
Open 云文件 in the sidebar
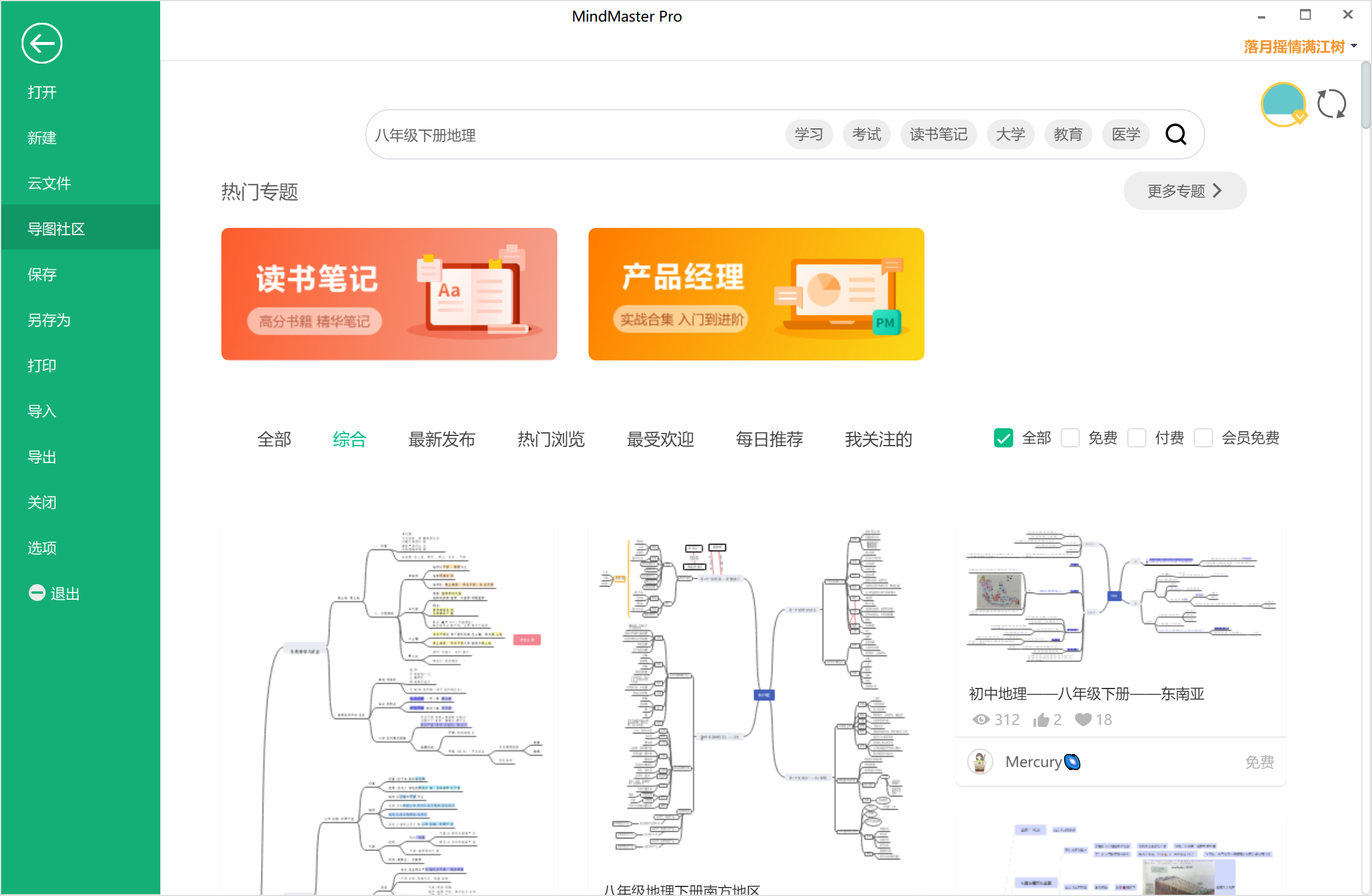click(x=49, y=183)
